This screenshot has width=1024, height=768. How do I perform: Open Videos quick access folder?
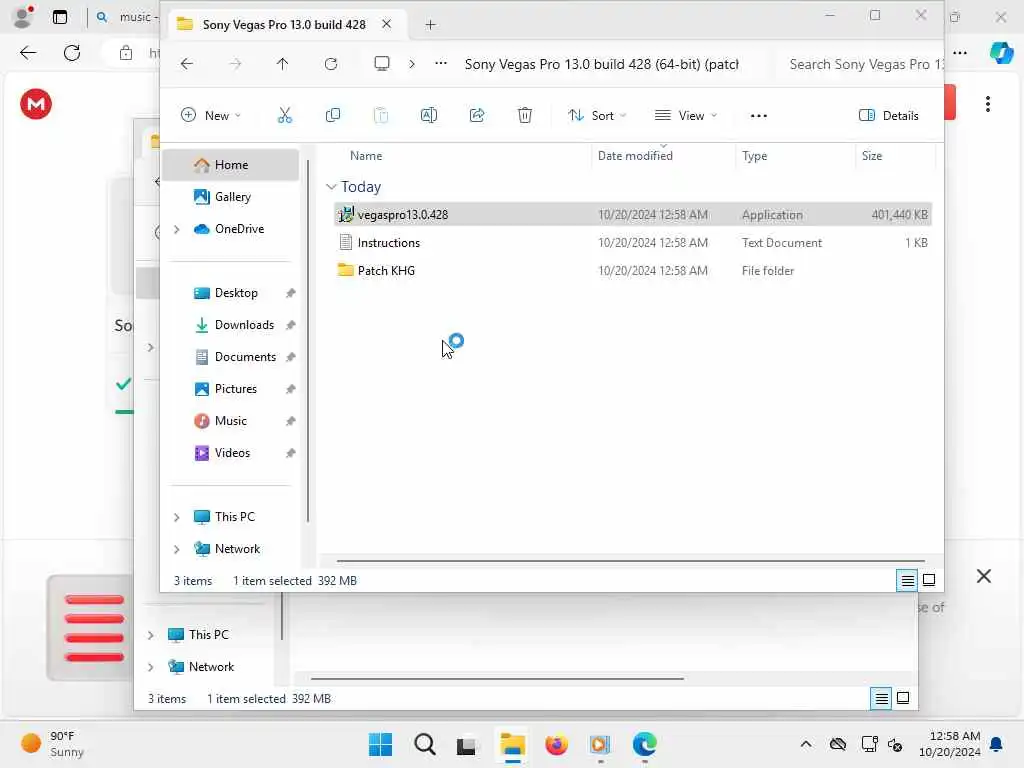pyautogui.click(x=231, y=453)
